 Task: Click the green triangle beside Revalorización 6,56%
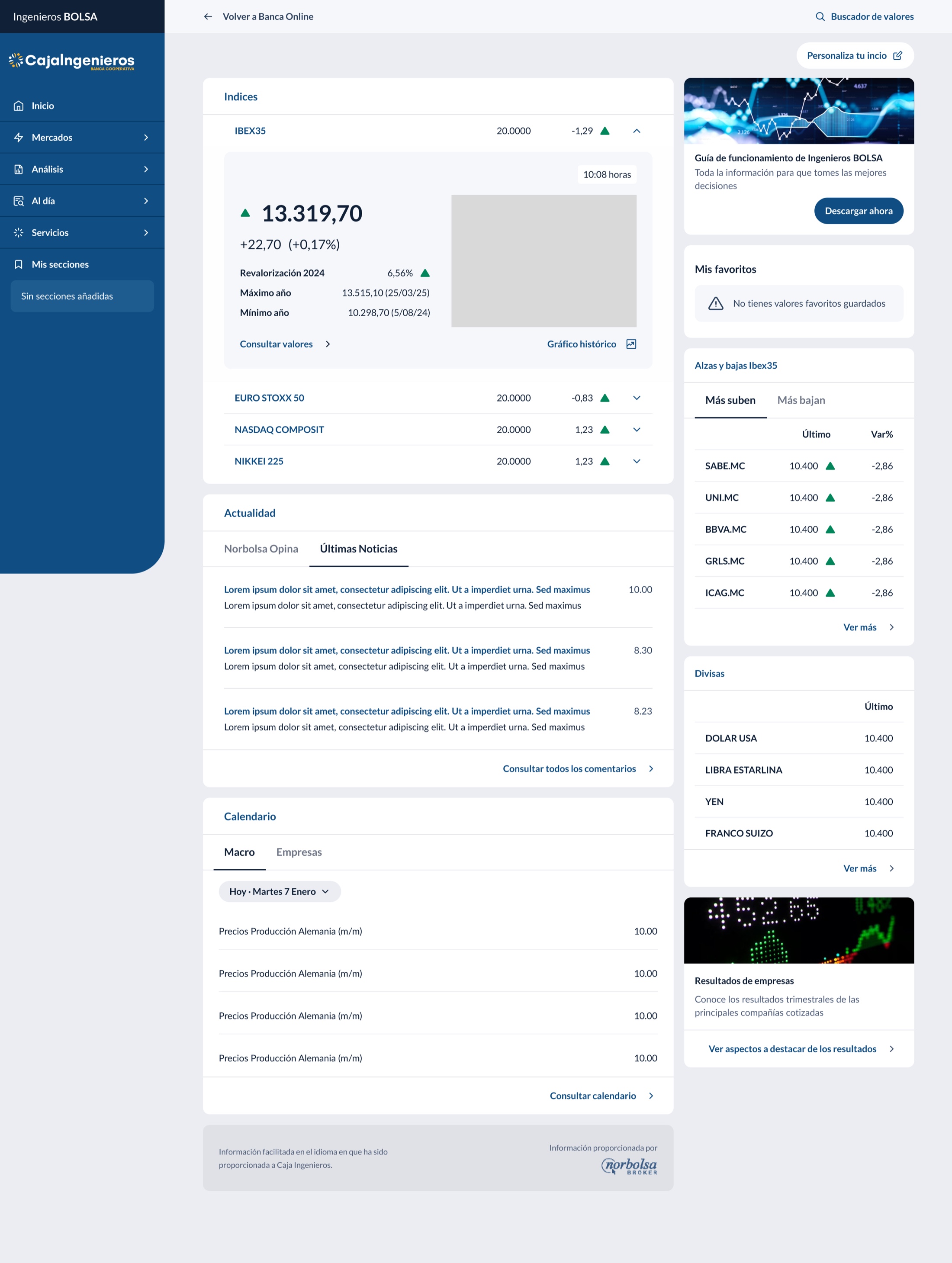(425, 273)
